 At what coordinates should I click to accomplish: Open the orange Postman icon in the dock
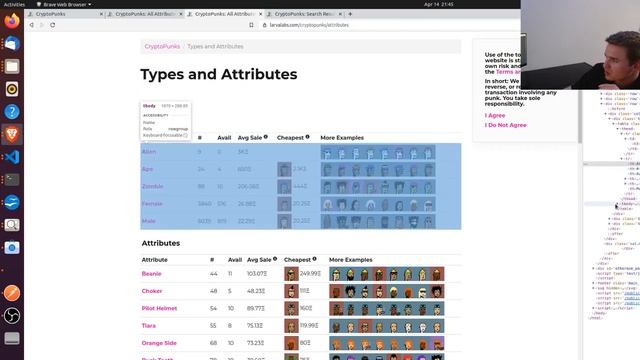12,293
